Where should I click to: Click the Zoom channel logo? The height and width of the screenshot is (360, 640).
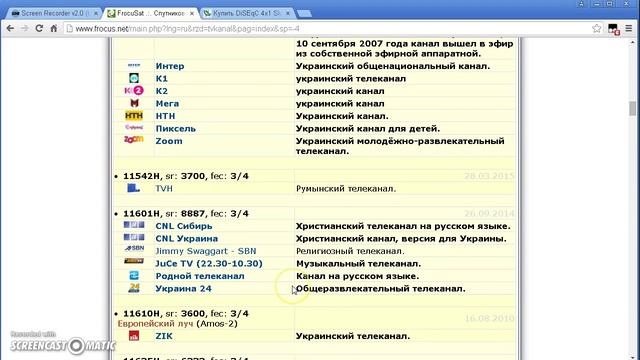click(x=134, y=140)
